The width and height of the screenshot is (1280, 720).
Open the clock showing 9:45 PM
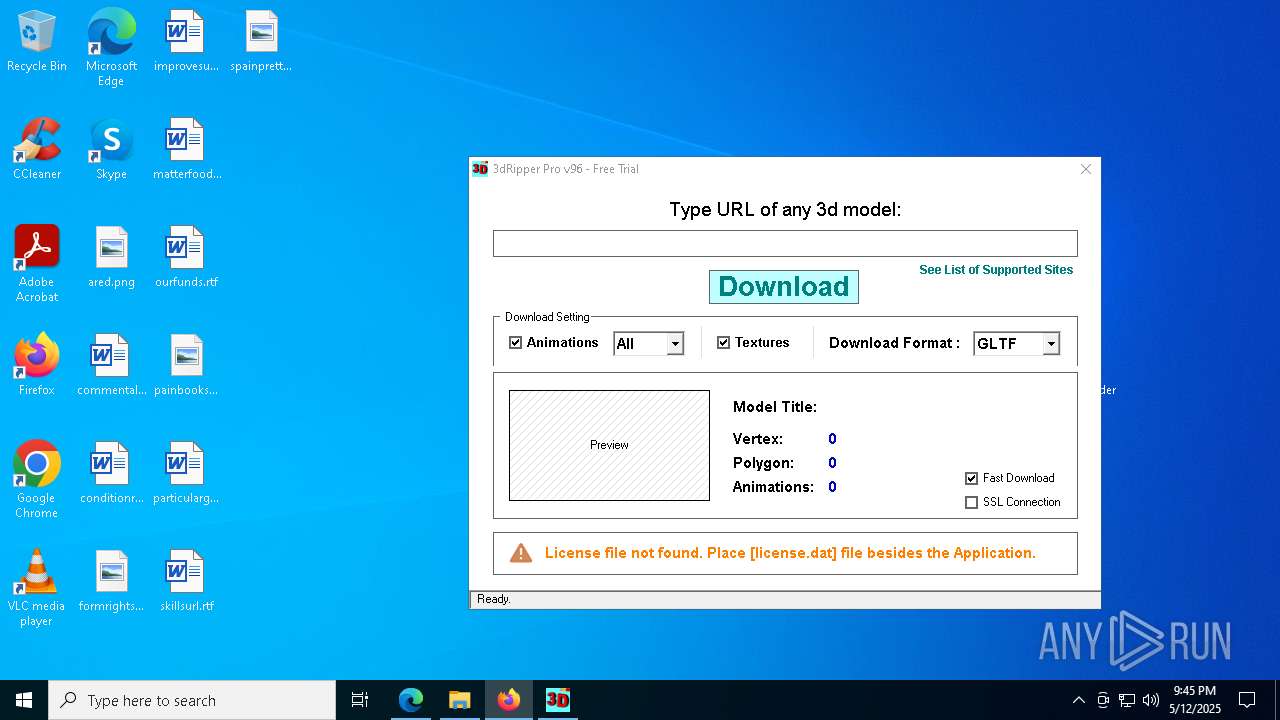(x=1195, y=700)
